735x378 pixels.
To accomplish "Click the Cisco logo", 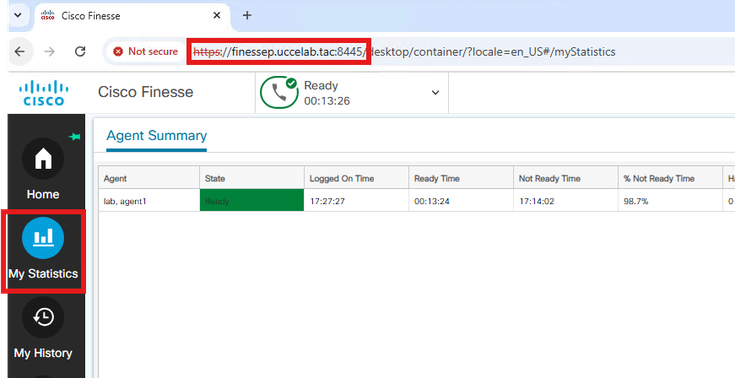I will (x=44, y=92).
